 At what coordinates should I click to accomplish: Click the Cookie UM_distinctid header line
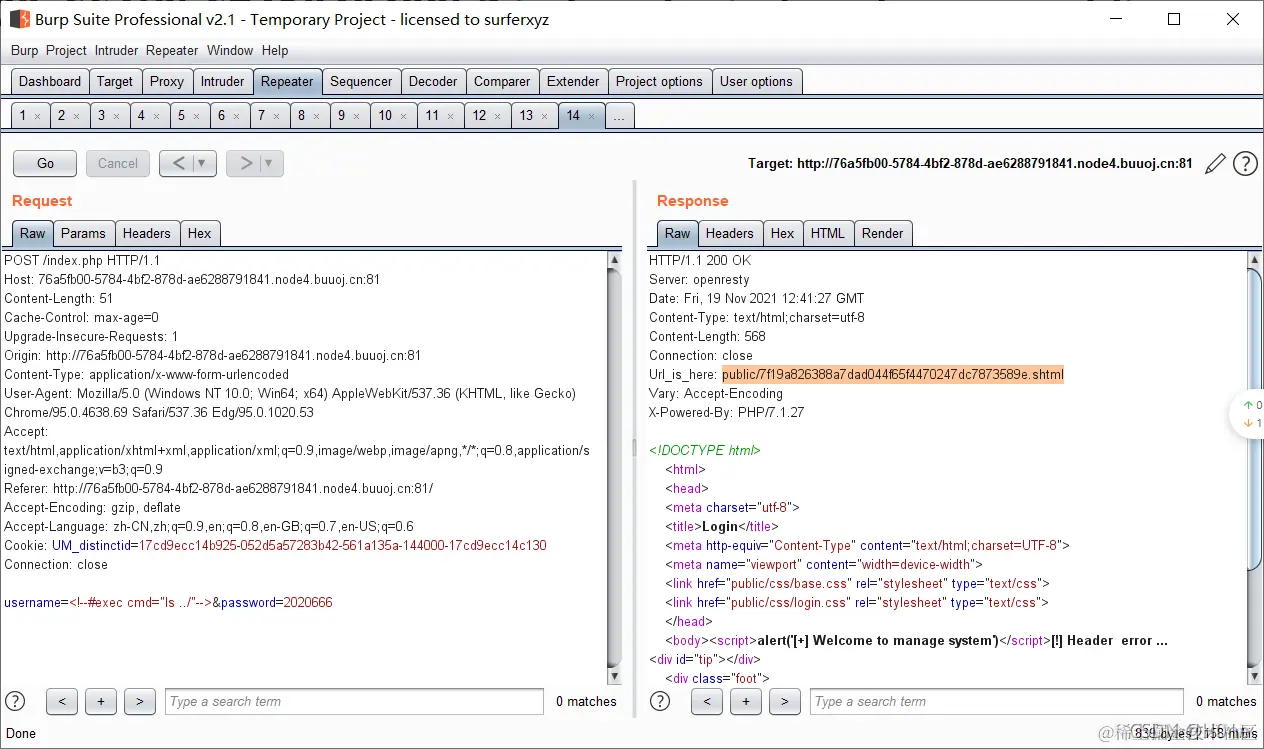[x=275, y=545]
